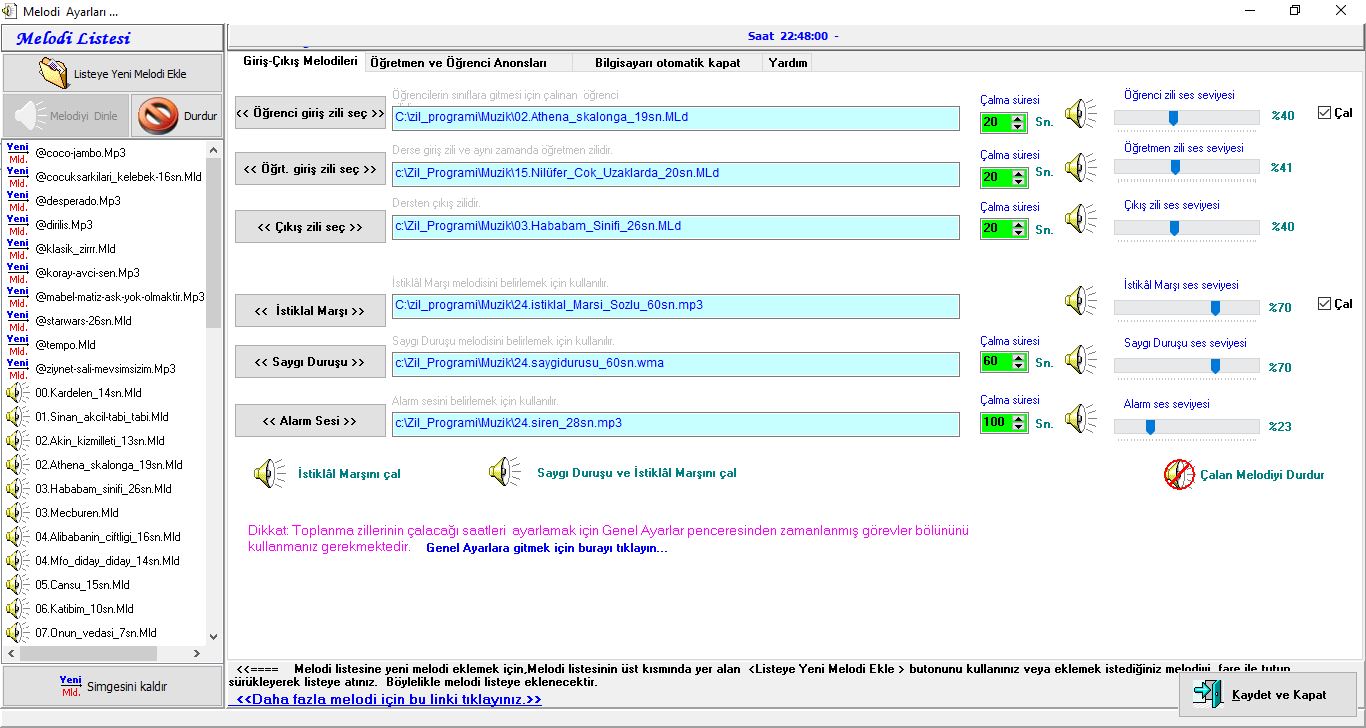Click Yeni Mld icon next to @desperado.Mp3
Screen dimensions: 1366x728
17,201
